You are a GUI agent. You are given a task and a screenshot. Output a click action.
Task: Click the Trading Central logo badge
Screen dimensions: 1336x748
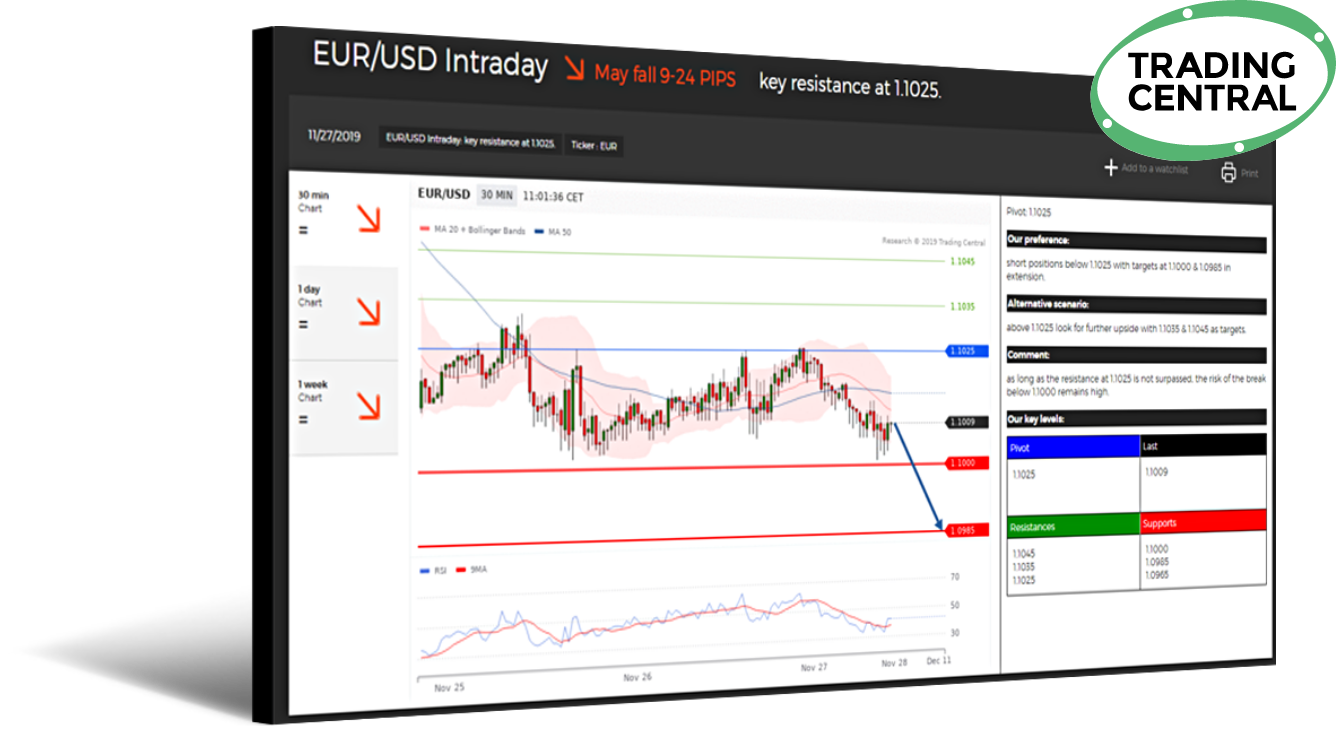(1211, 81)
